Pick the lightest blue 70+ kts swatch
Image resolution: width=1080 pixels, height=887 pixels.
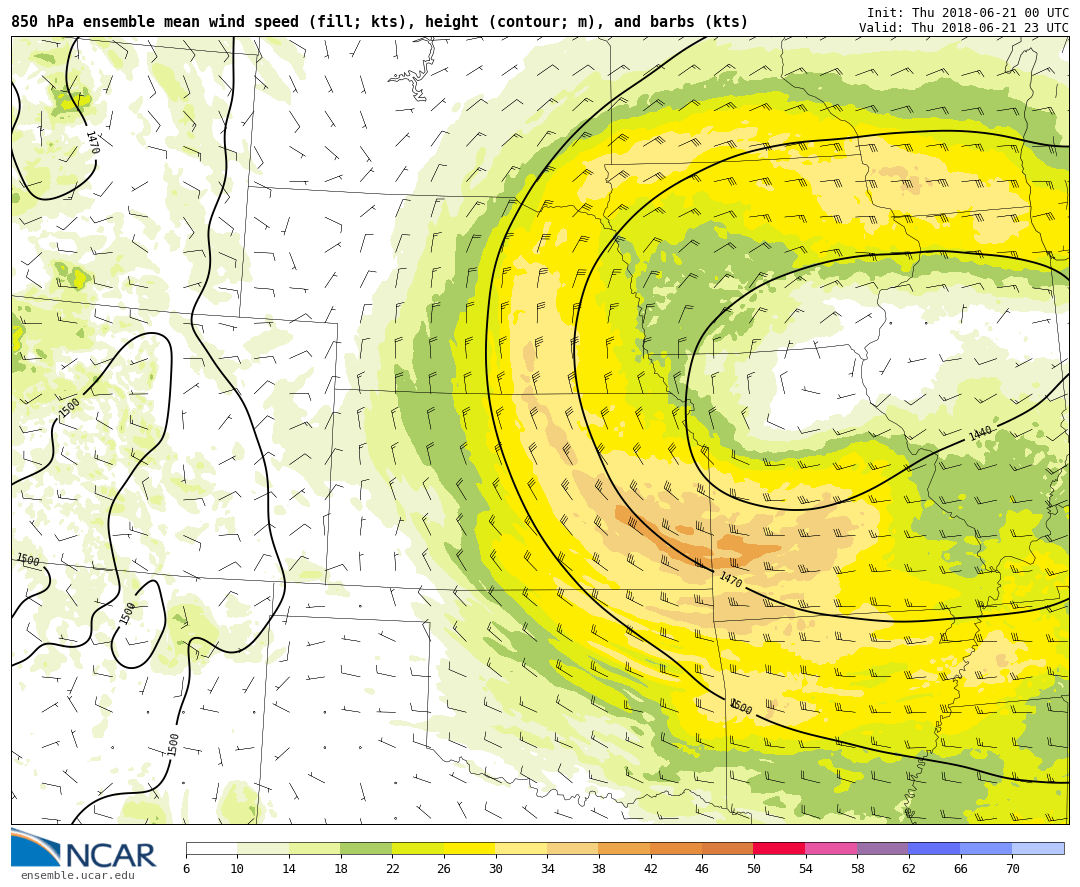pyautogui.click(x=1038, y=848)
